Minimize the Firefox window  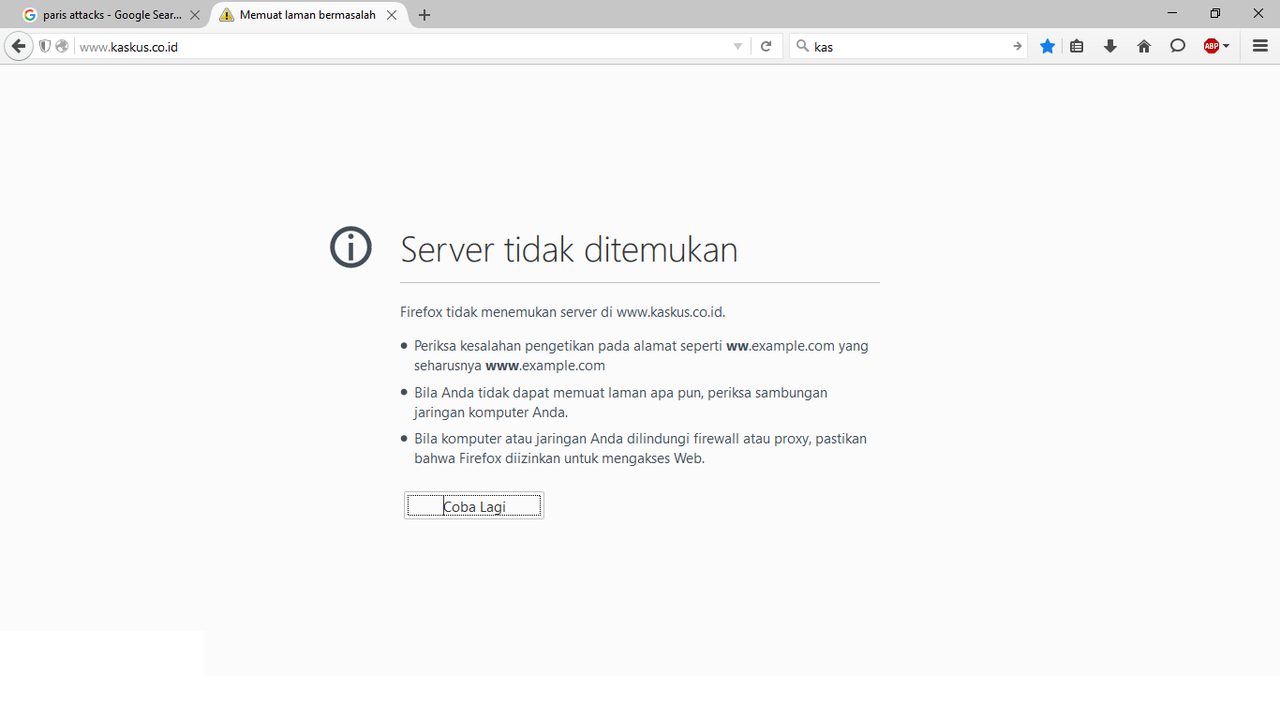point(1172,13)
